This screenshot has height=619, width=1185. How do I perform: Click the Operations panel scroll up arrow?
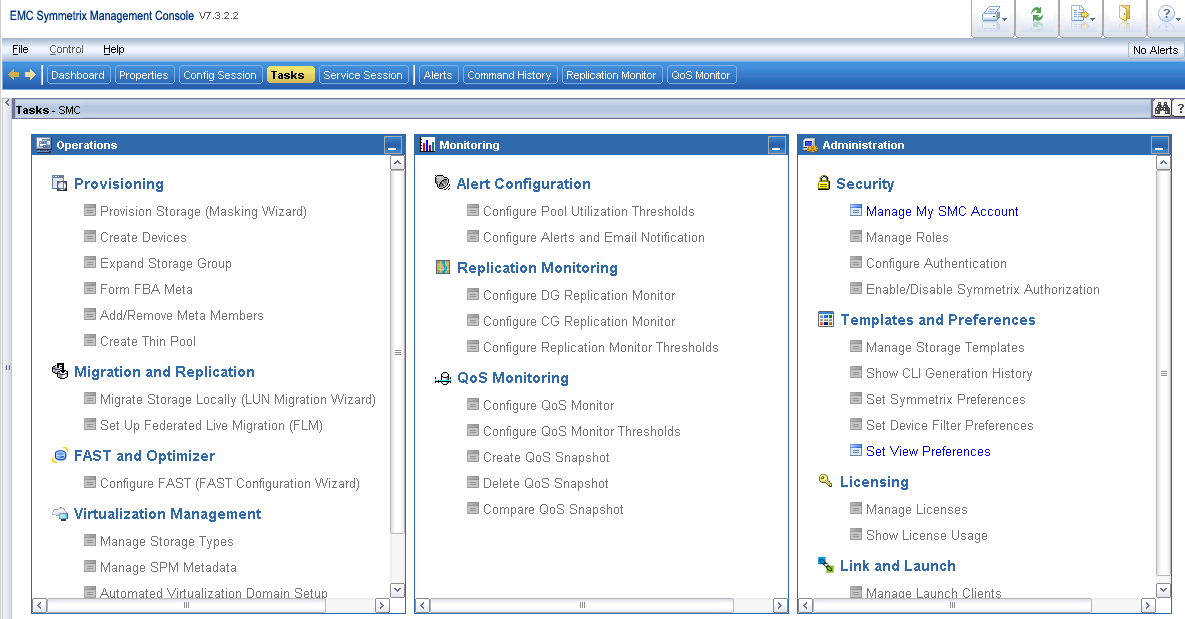(x=398, y=162)
